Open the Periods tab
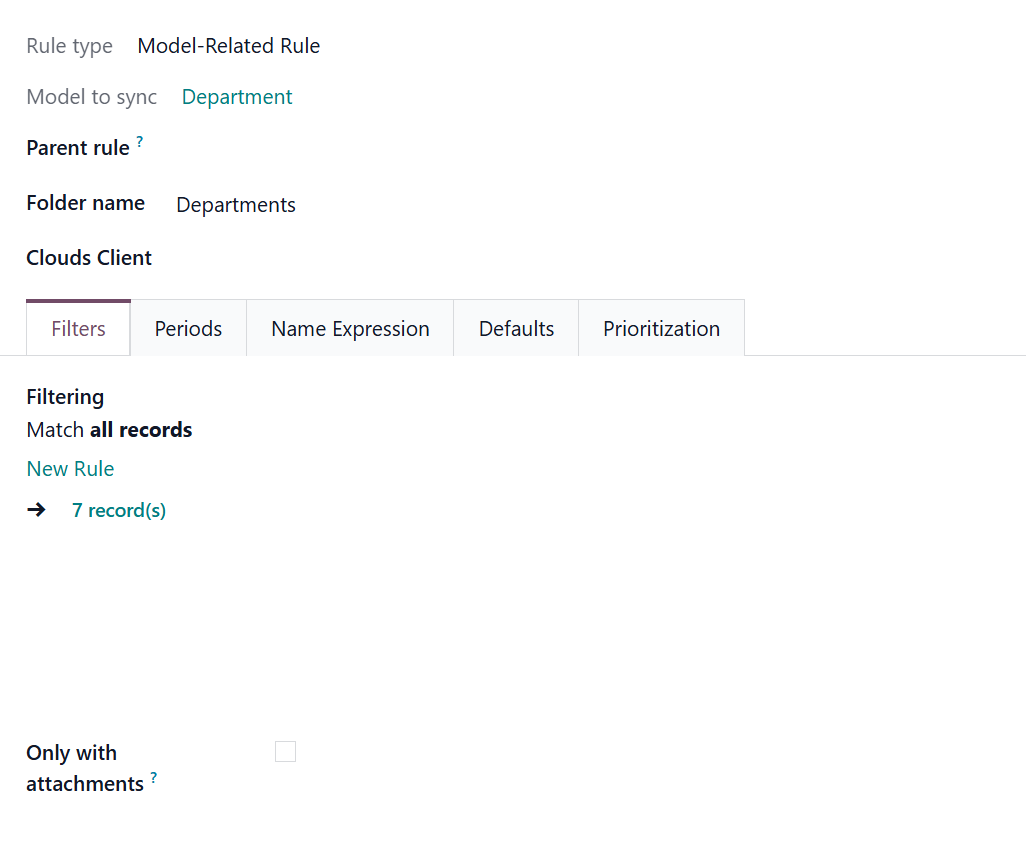Viewport: 1026px width, 856px height. (188, 329)
